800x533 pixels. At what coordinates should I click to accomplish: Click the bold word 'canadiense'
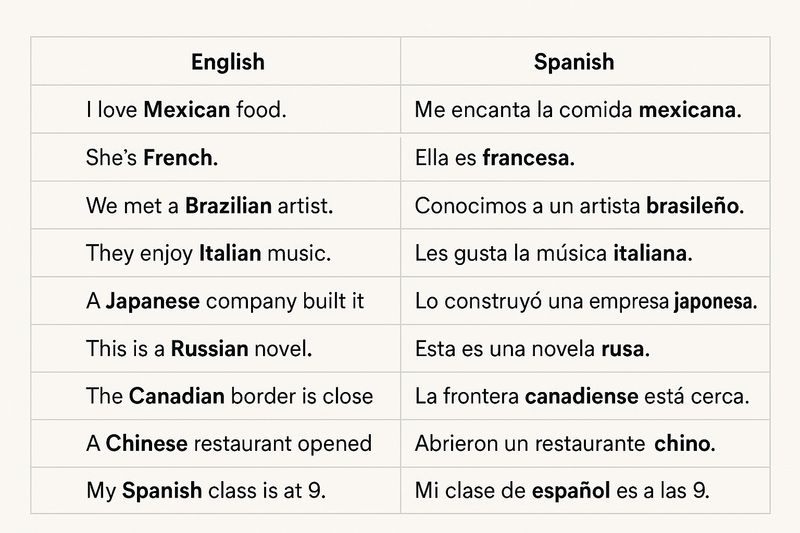tap(582, 396)
